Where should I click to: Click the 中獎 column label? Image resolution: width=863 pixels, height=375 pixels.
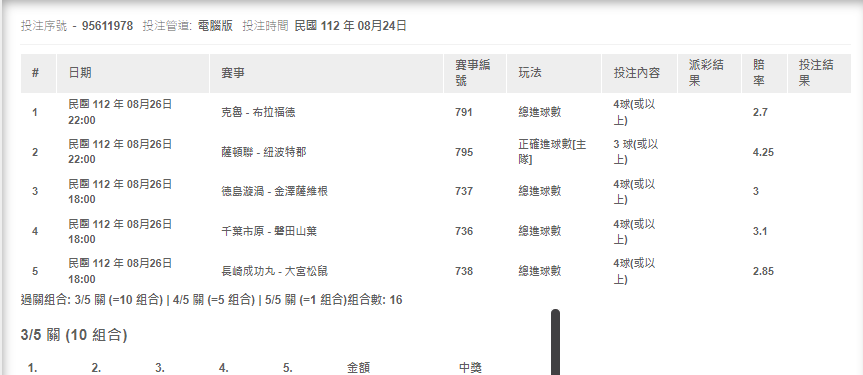(x=471, y=368)
